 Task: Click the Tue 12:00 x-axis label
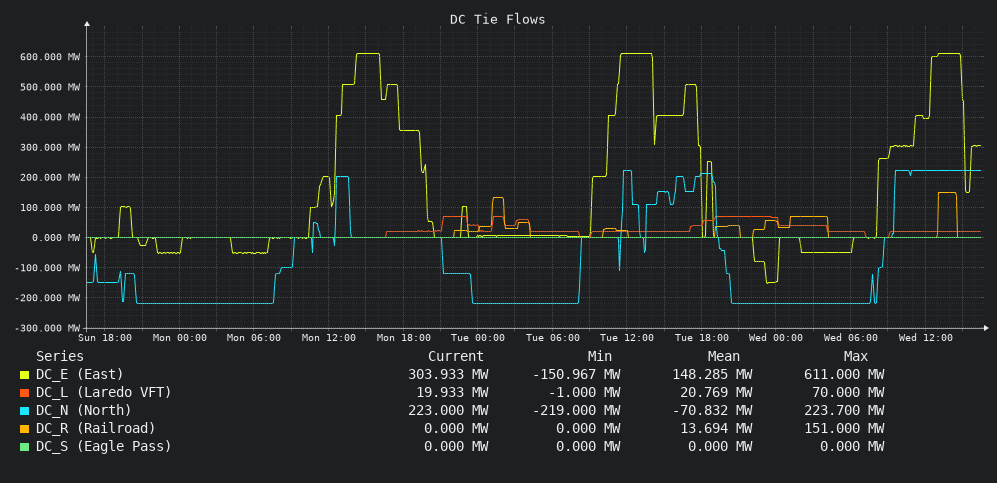[x=627, y=338]
